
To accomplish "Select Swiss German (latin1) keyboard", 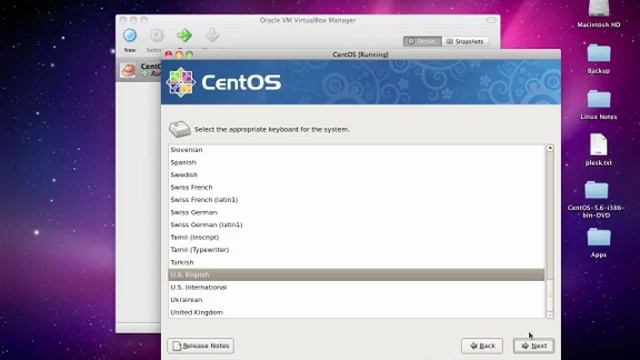I will tap(356, 224).
